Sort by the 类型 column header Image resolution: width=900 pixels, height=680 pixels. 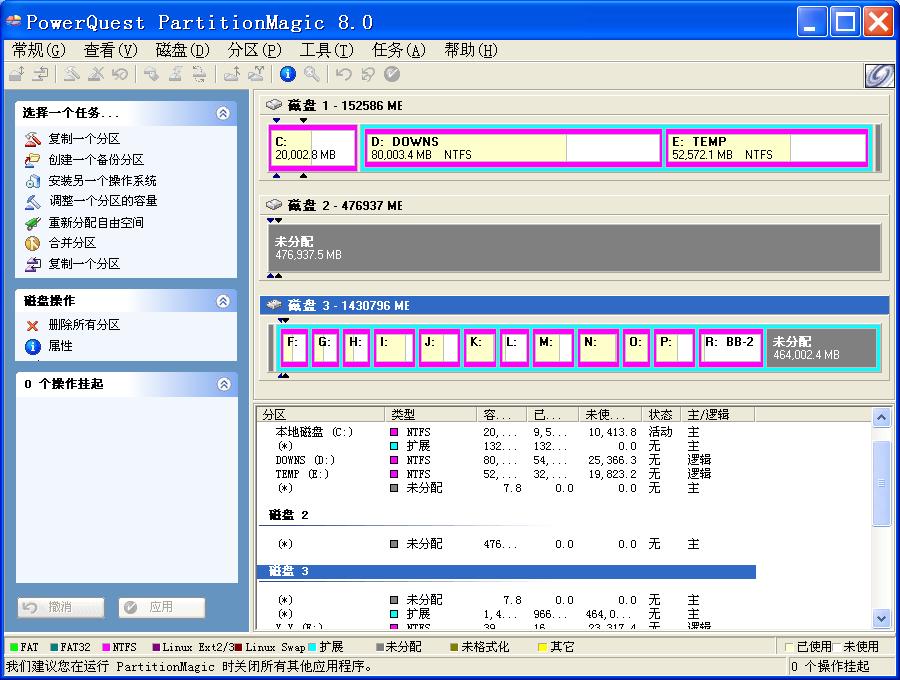click(430, 414)
